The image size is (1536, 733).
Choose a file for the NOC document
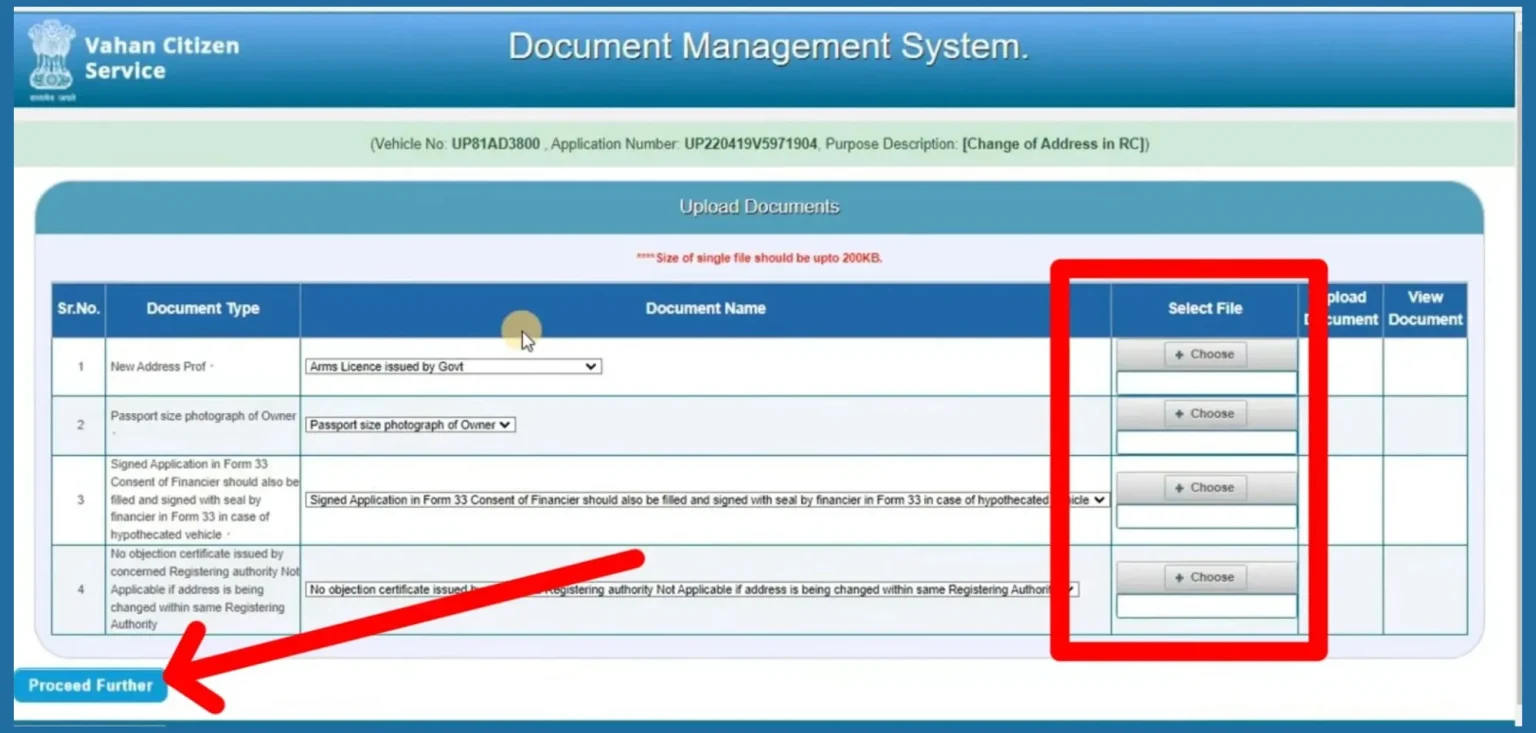click(1205, 576)
